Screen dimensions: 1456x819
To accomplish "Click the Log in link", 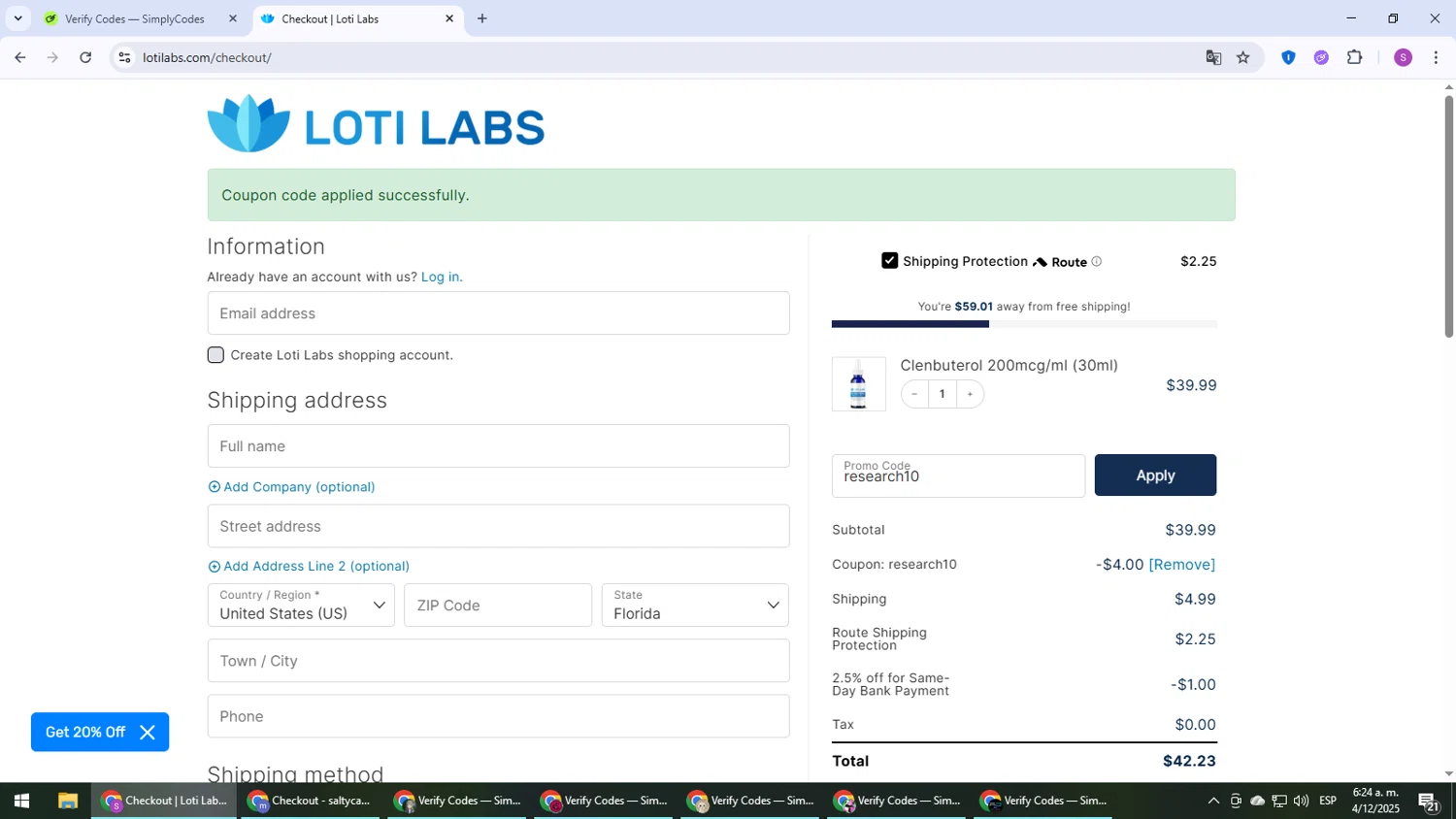I will coord(442,277).
